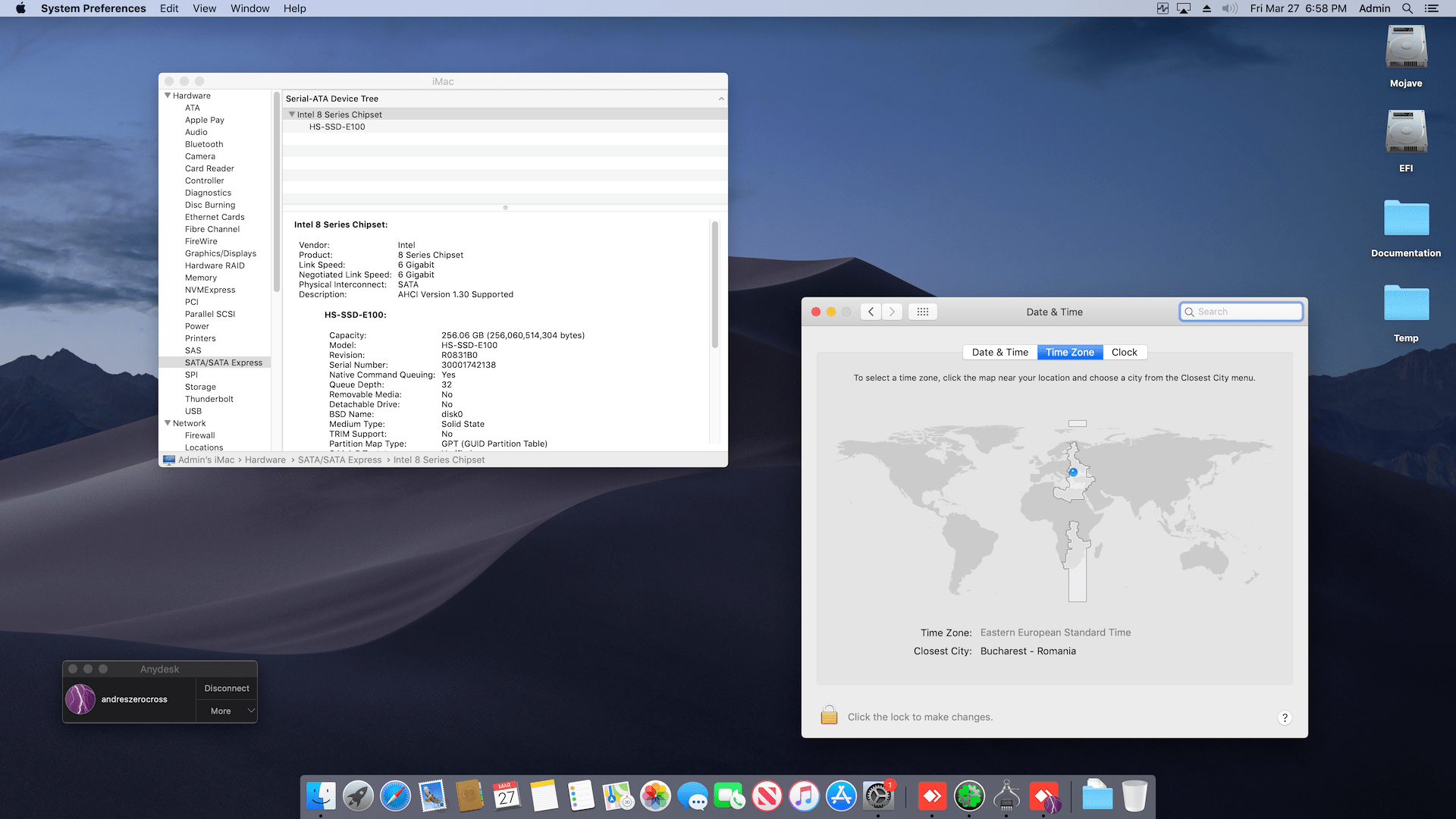Open the App Store from the dock

pyautogui.click(x=841, y=796)
